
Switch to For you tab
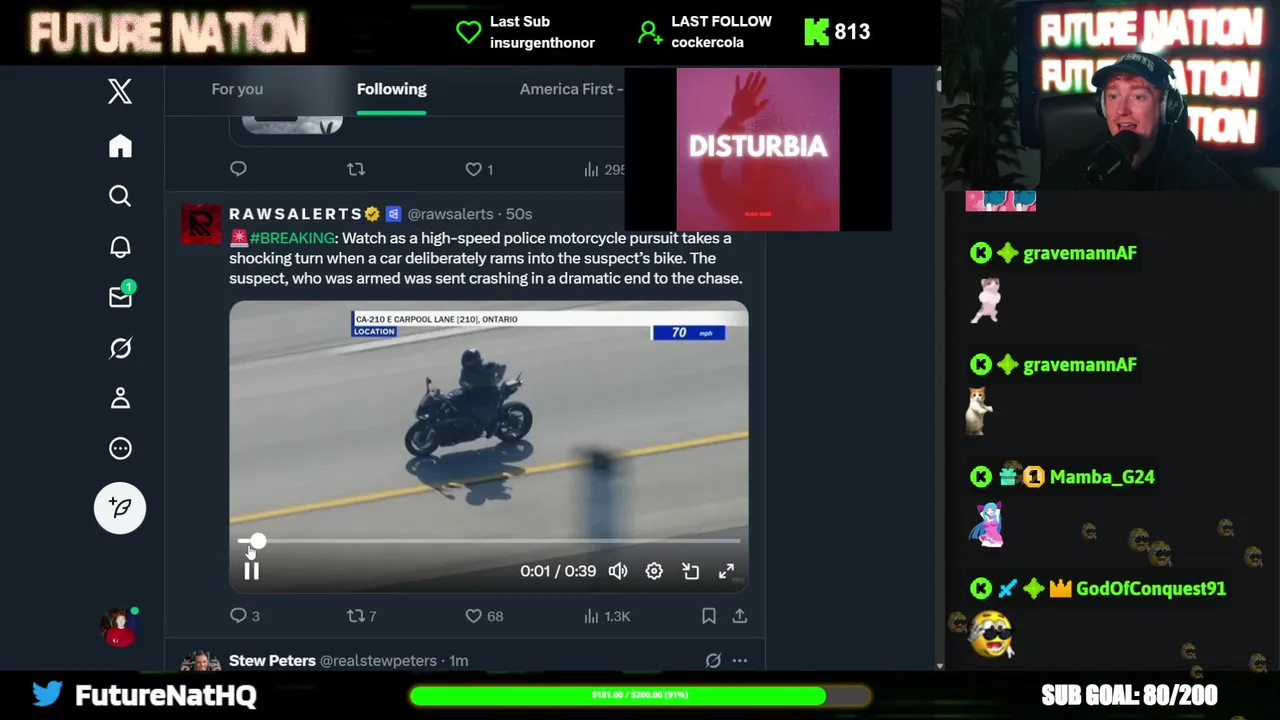click(237, 89)
